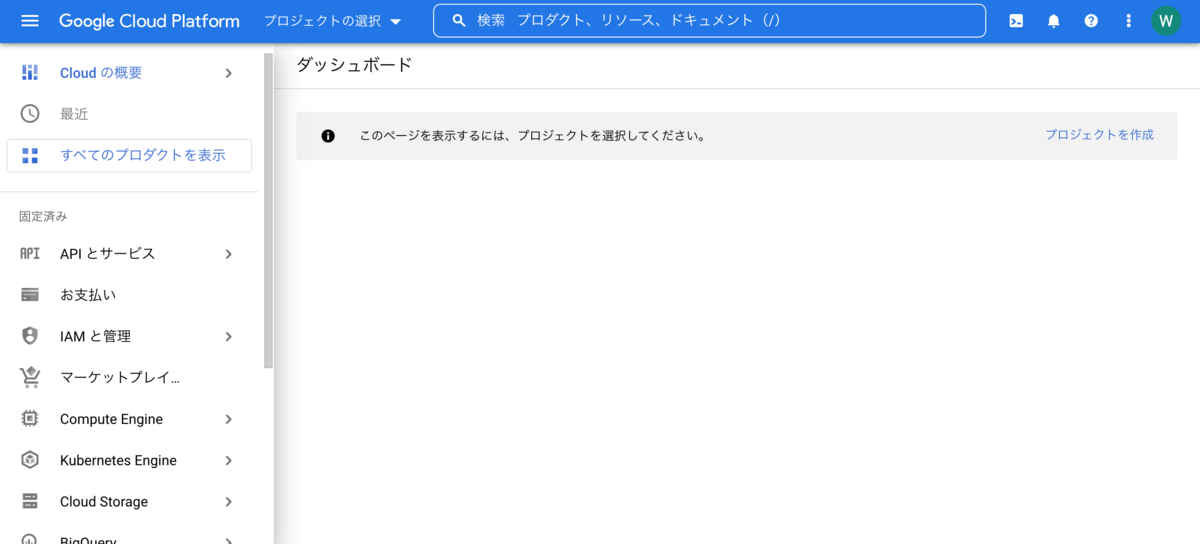Image resolution: width=1200 pixels, height=544 pixels.
Task: Open the notifications bell
Action: pyautogui.click(x=1053, y=21)
